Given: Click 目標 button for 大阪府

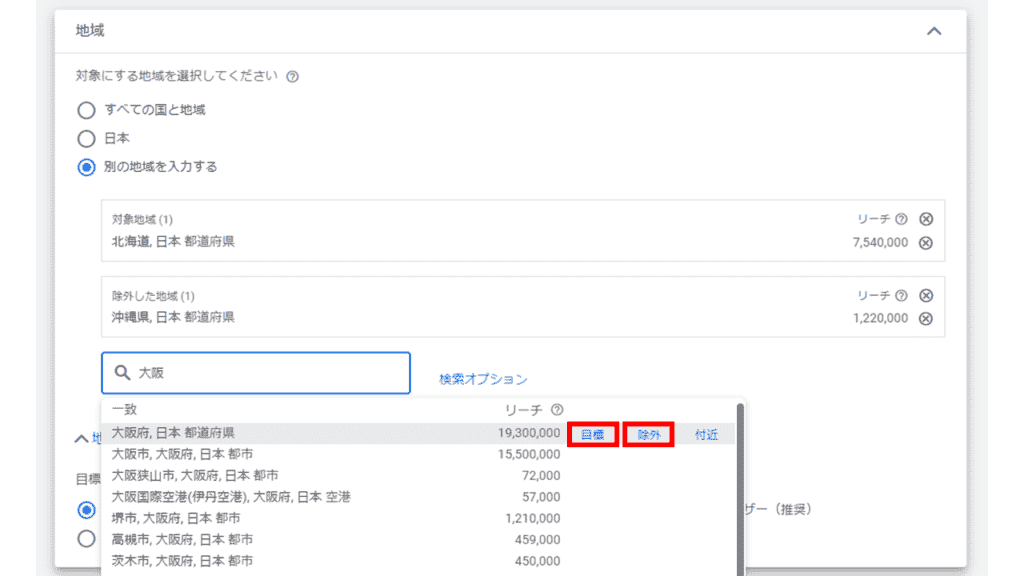Looking at the screenshot, I should point(593,434).
